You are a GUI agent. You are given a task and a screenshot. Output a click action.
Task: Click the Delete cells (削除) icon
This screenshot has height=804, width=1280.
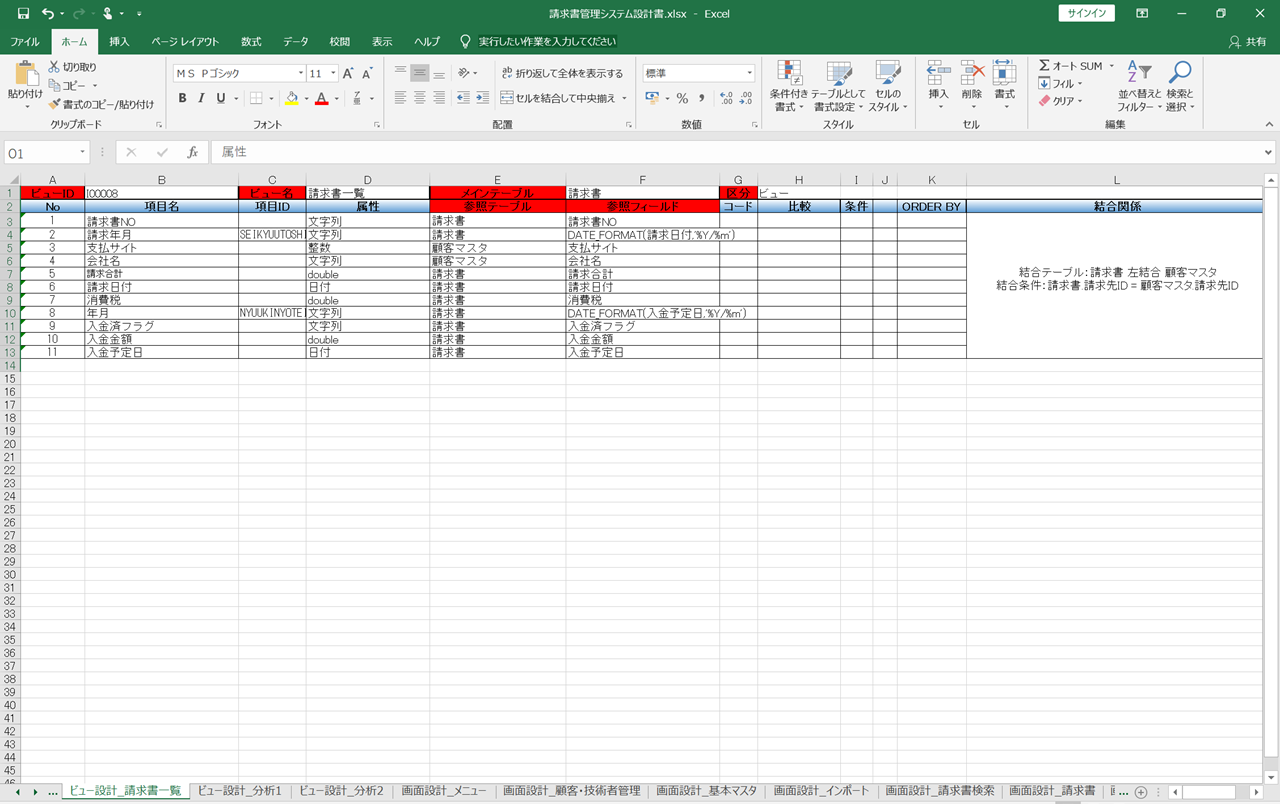pos(972,73)
